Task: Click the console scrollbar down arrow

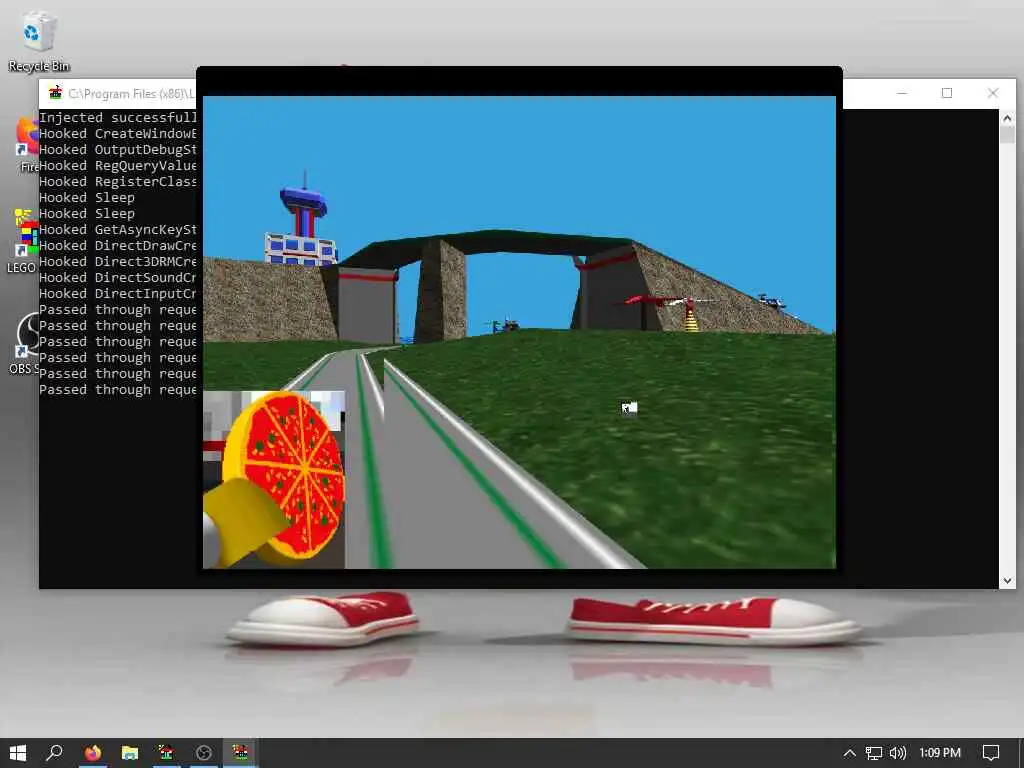Action: point(1007,581)
